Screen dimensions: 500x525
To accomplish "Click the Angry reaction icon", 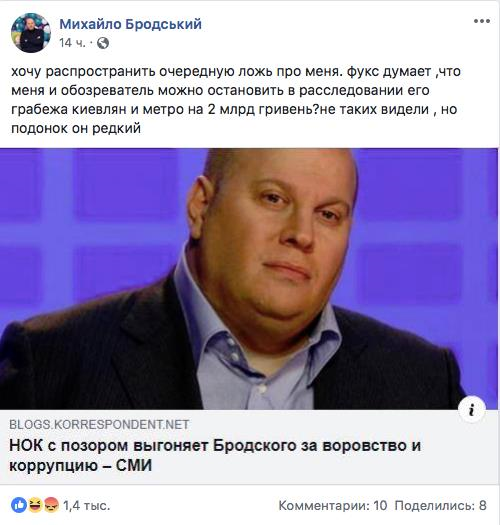I will click(x=51, y=505).
